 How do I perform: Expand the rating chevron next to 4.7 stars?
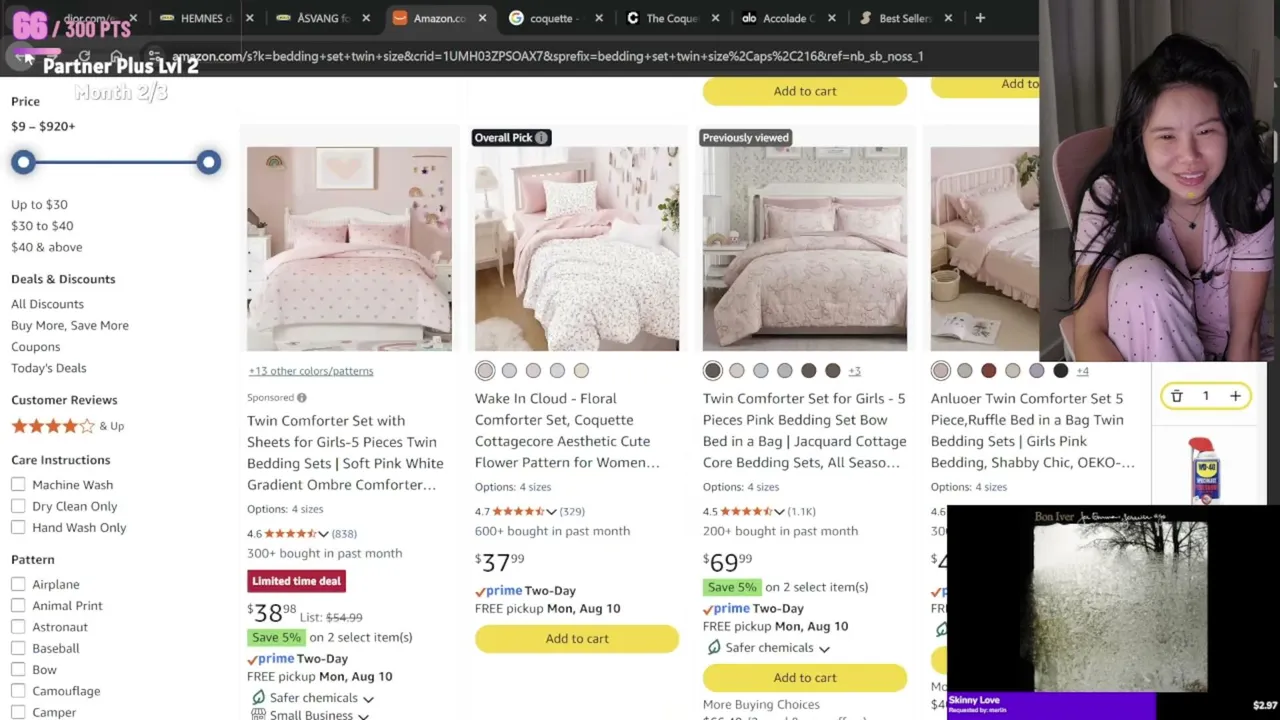551,512
